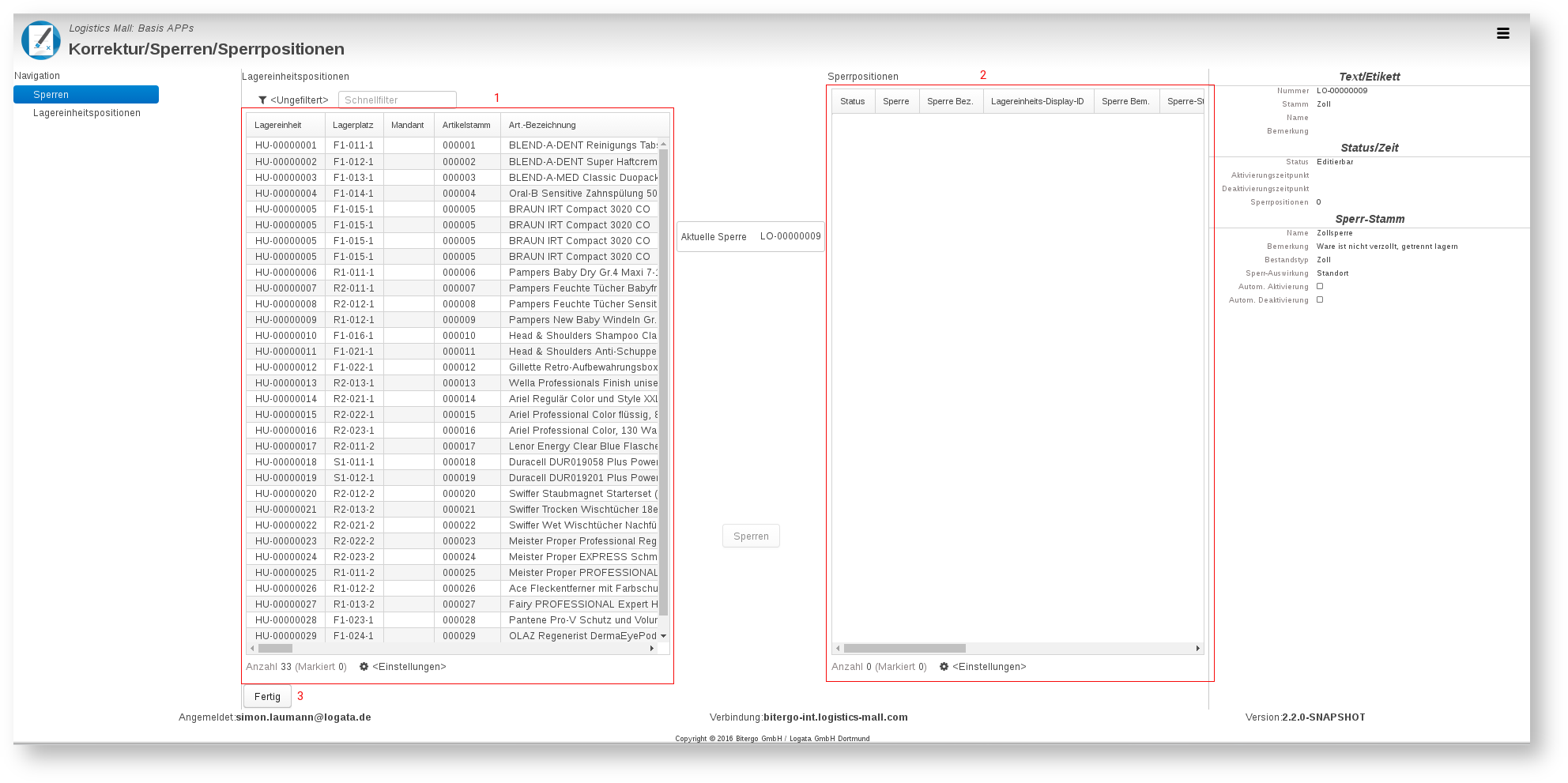Image resolution: width=1568 pixels, height=783 pixels.
Task: Click down scroll arrow of Lagereinheiten table
Action: click(664, 636)
